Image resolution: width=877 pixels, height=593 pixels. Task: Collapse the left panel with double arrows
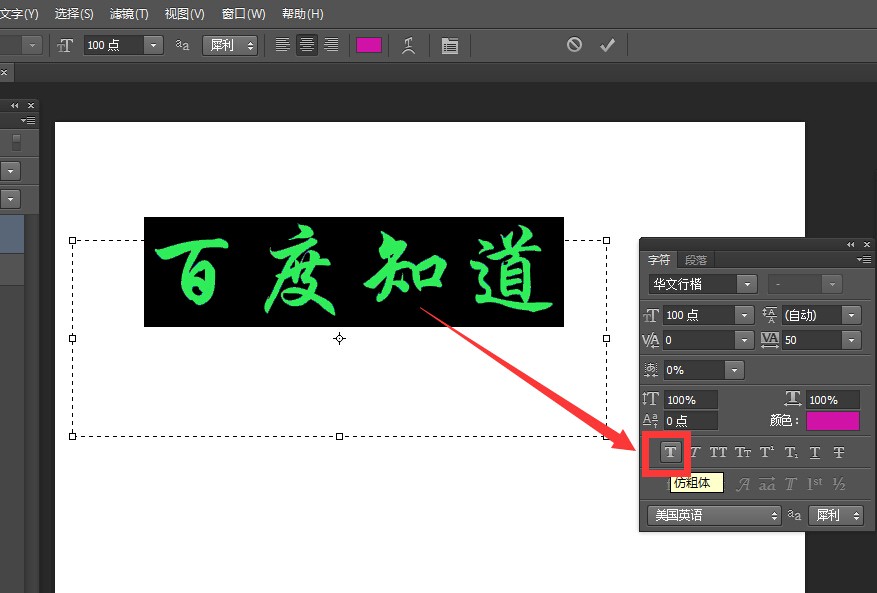[x=15, y=105]
